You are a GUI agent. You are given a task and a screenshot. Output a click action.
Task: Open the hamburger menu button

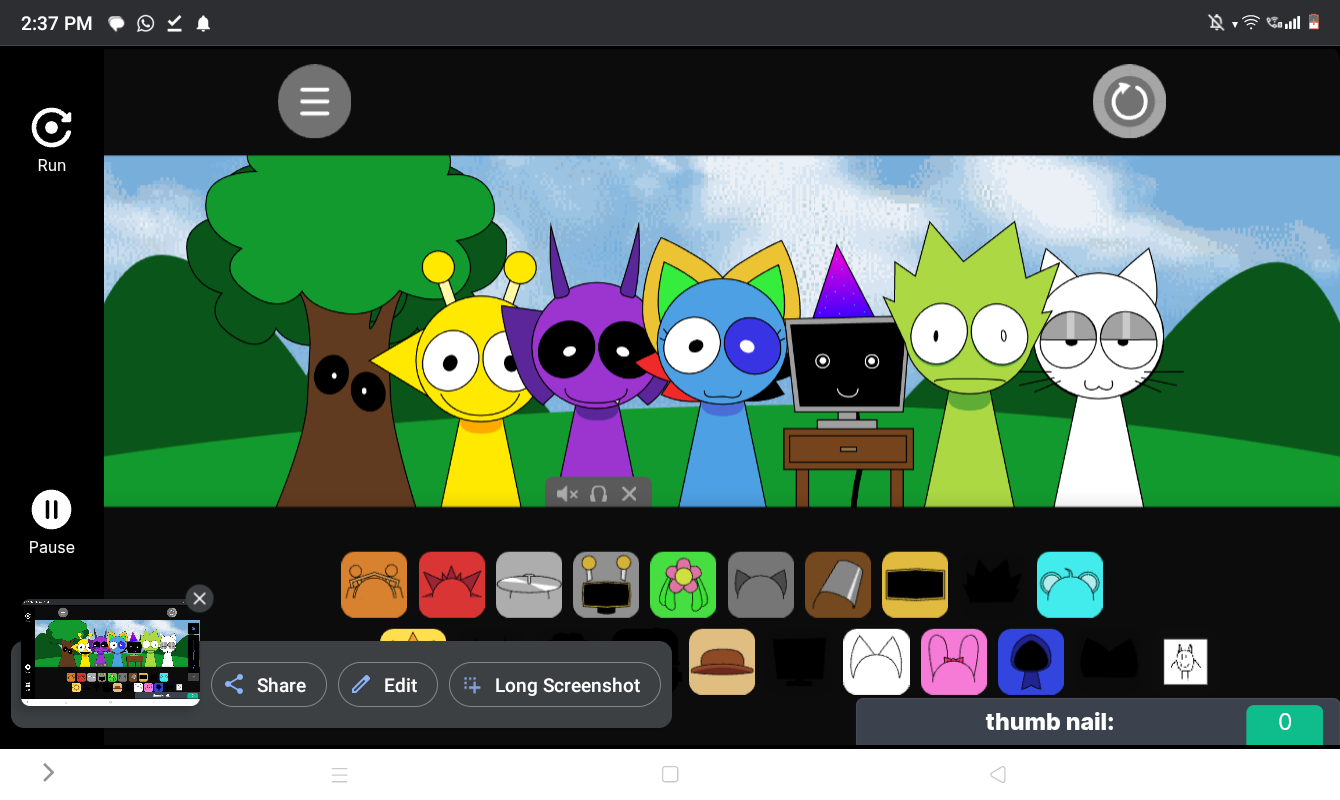[x=314, y=101]
